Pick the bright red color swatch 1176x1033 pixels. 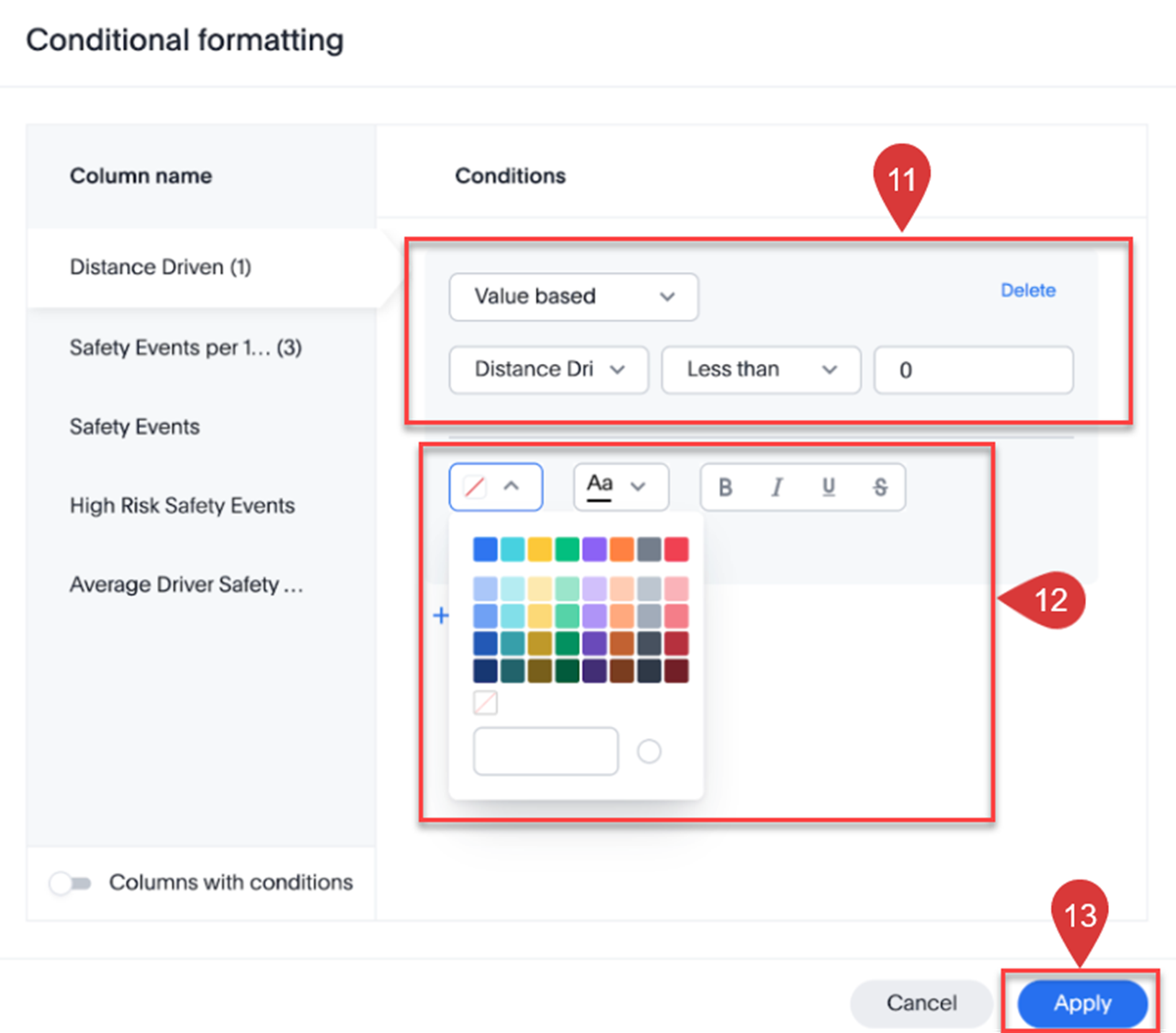676,550
